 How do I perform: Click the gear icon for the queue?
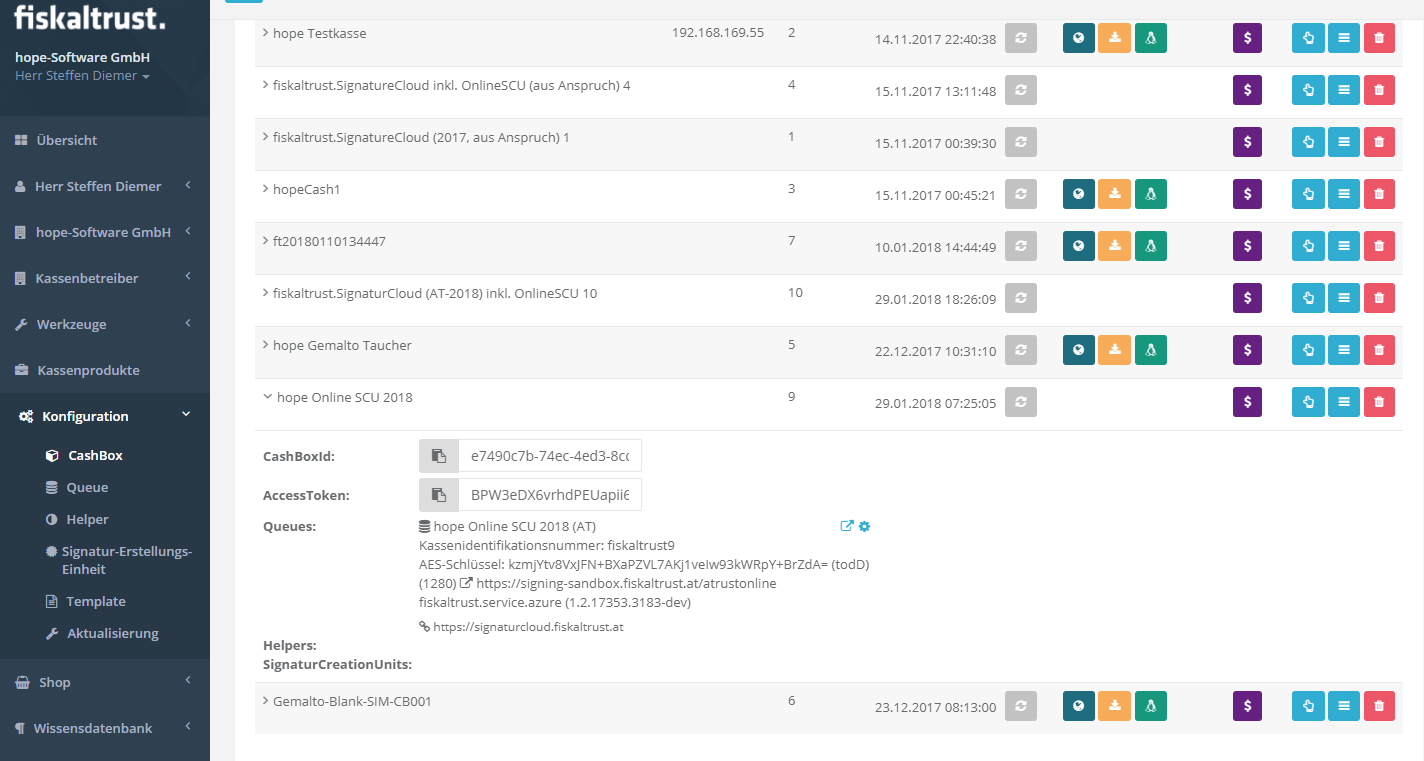click(865, 526)
